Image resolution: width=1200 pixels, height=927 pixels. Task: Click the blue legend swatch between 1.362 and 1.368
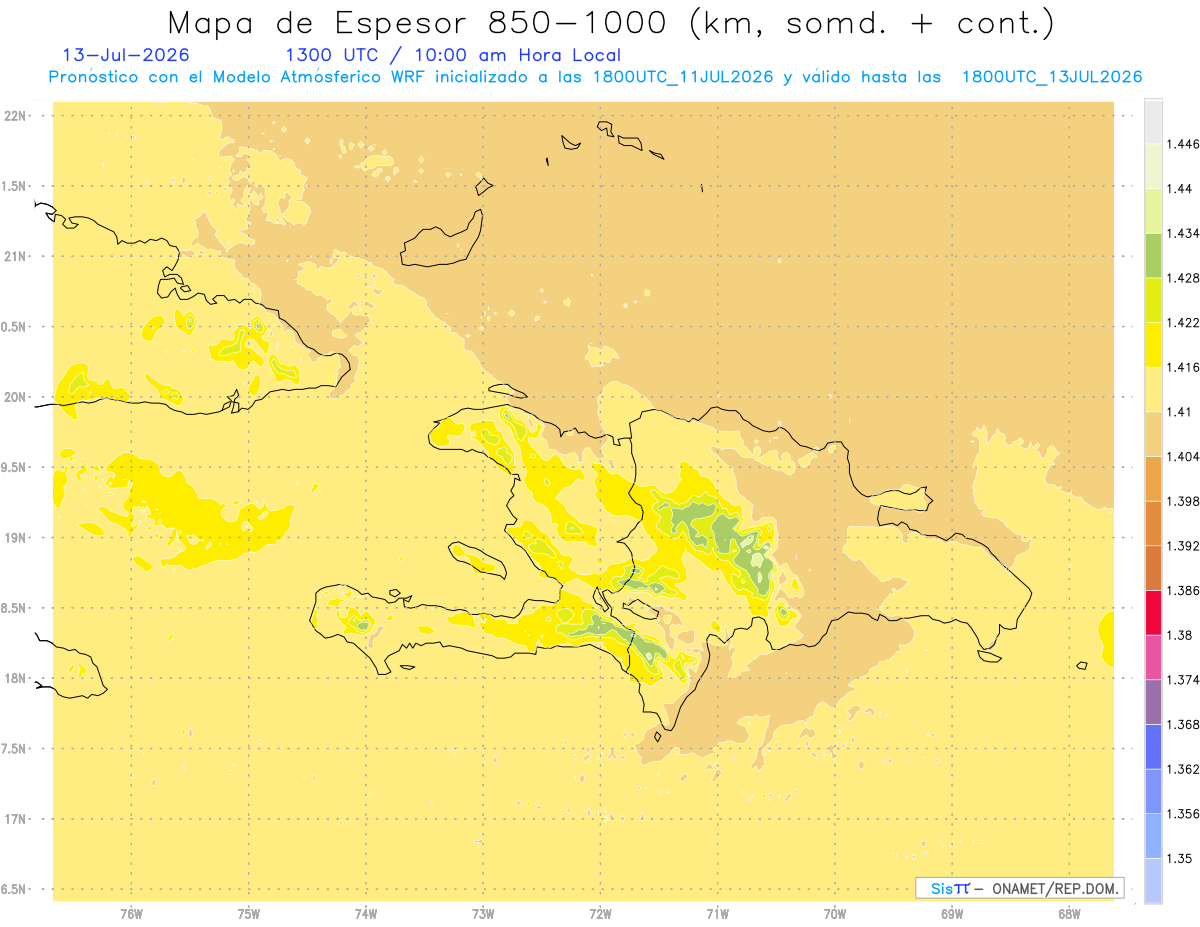pos(1153,747)
